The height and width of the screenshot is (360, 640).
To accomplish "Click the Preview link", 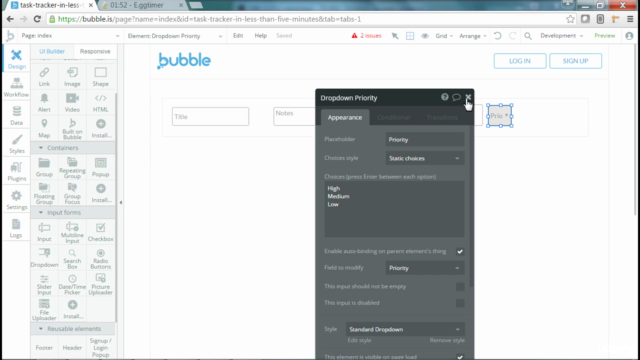I will tap(604, 36).
